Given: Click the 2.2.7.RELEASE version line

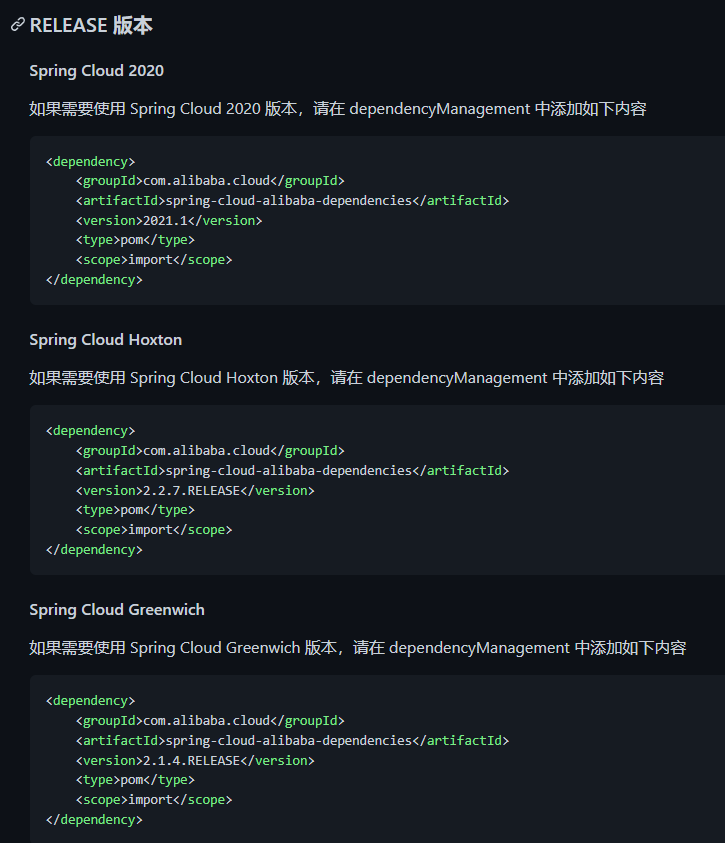Looking at the screenshot, I should tap(194, 490).
